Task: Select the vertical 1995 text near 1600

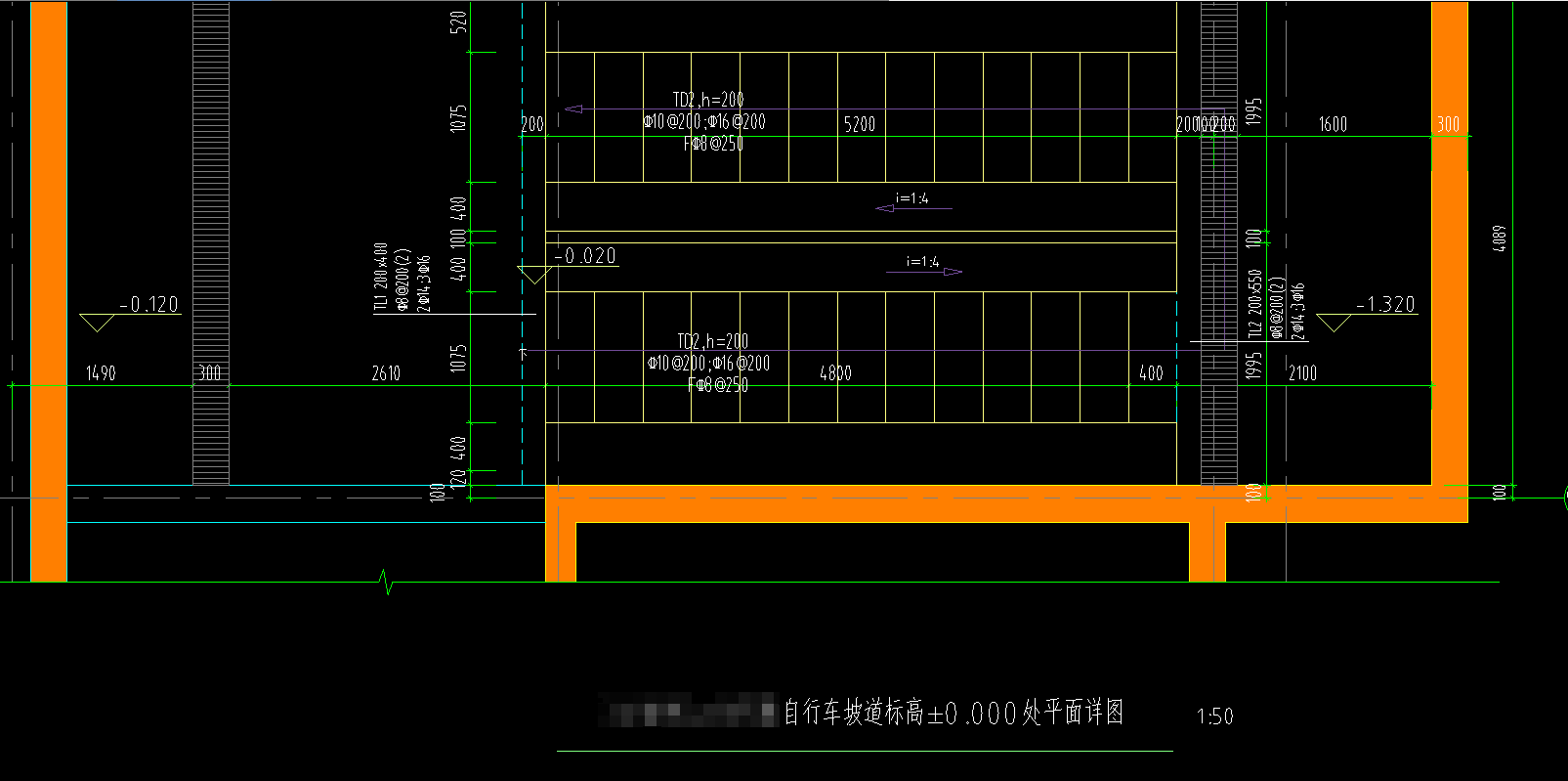Action: 1254,110
